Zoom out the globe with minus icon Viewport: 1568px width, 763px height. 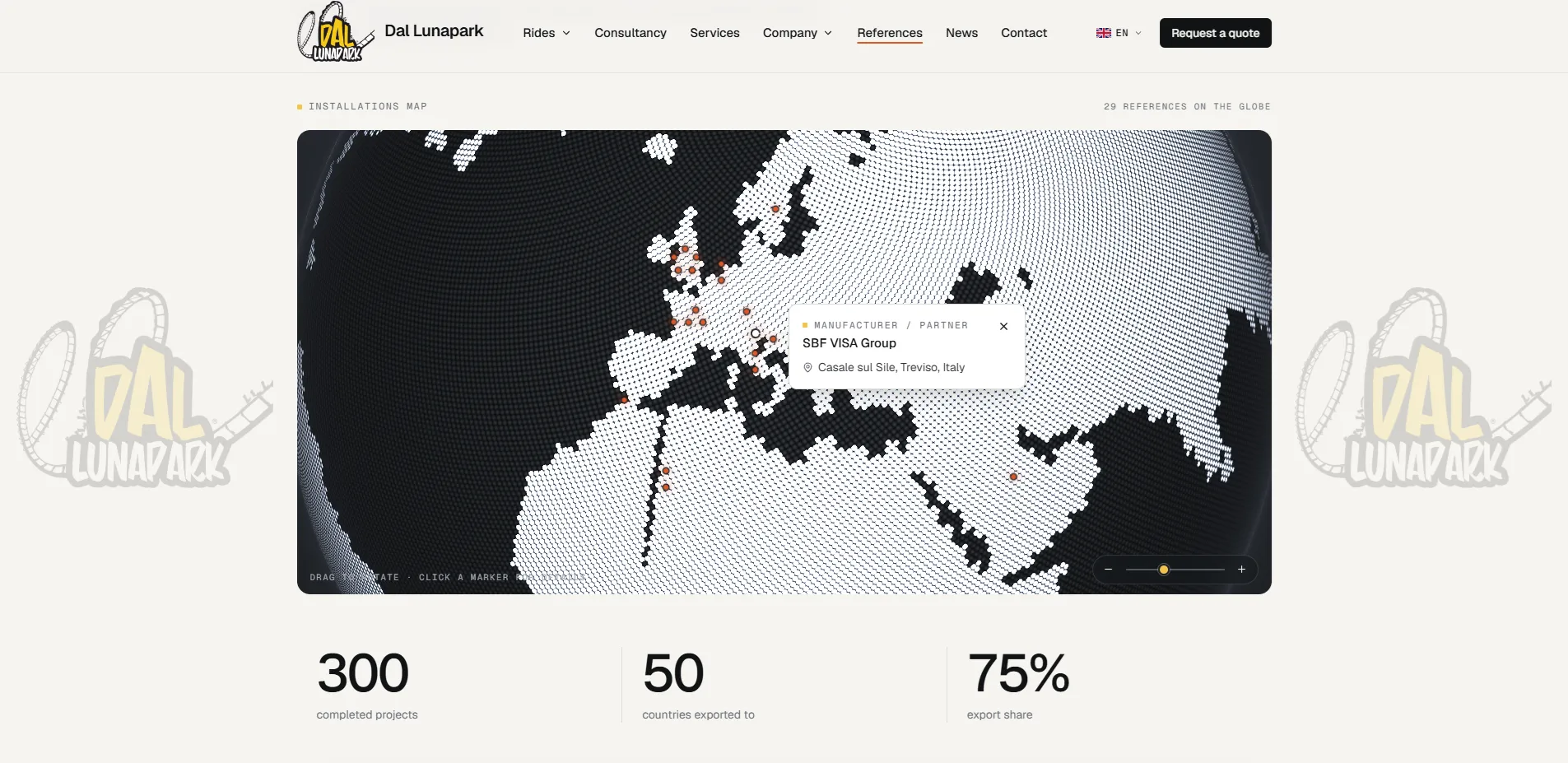pos(1108,570)
